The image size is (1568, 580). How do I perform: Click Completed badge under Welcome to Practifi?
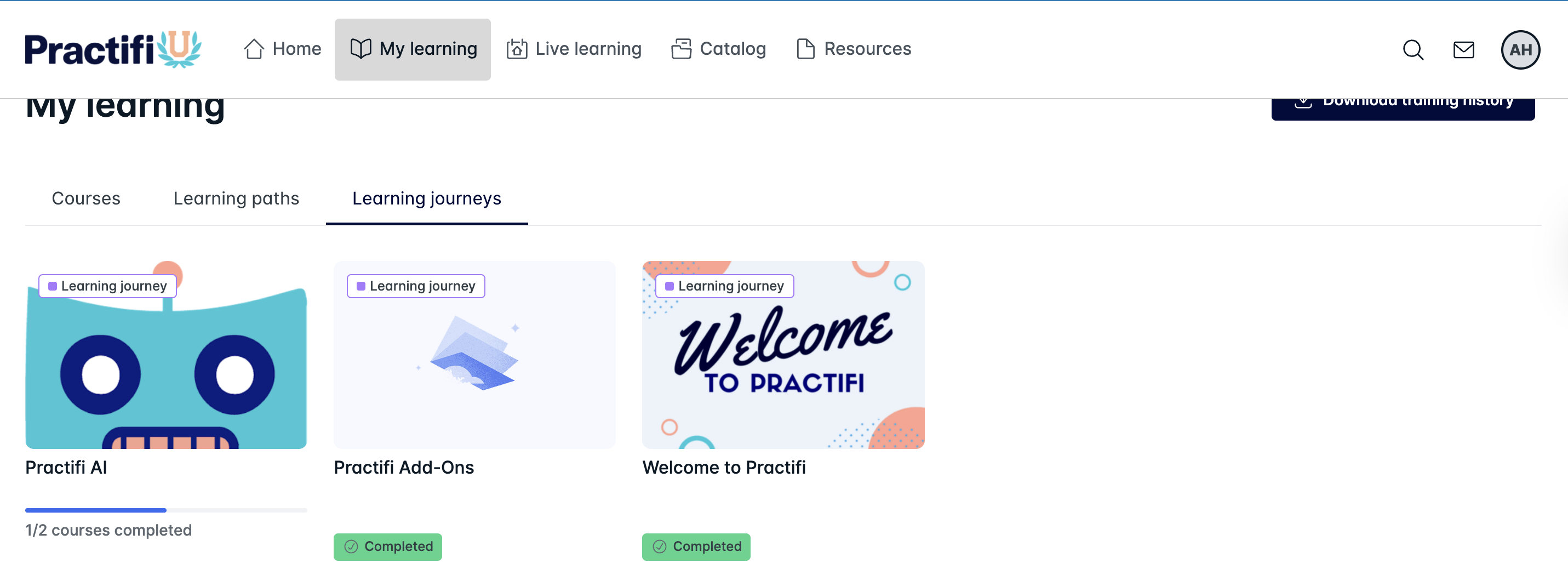point(696,547)
